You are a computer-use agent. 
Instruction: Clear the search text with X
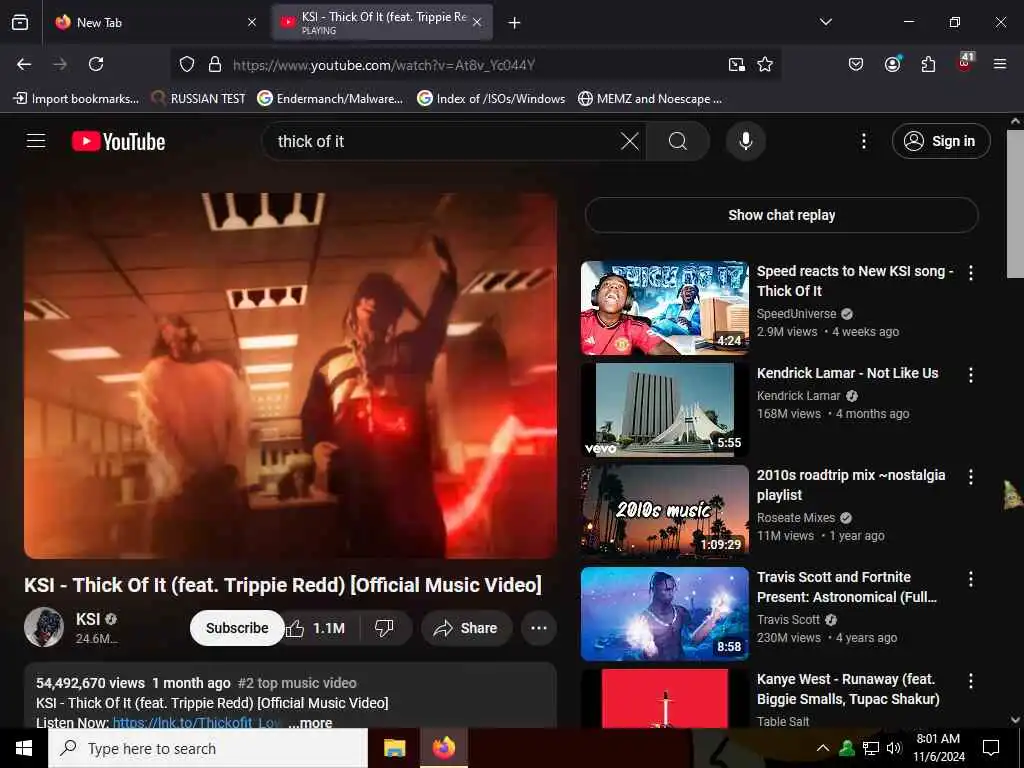point(630,141)
